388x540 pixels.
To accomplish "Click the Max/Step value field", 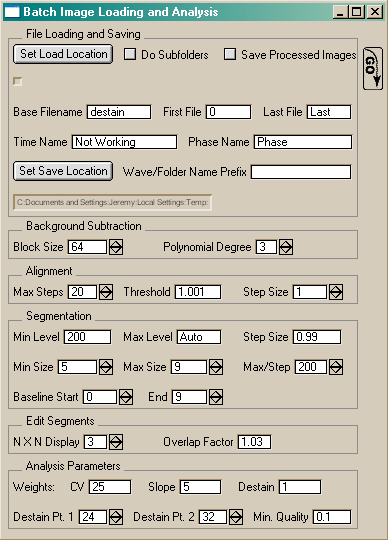I will [311, 367].
